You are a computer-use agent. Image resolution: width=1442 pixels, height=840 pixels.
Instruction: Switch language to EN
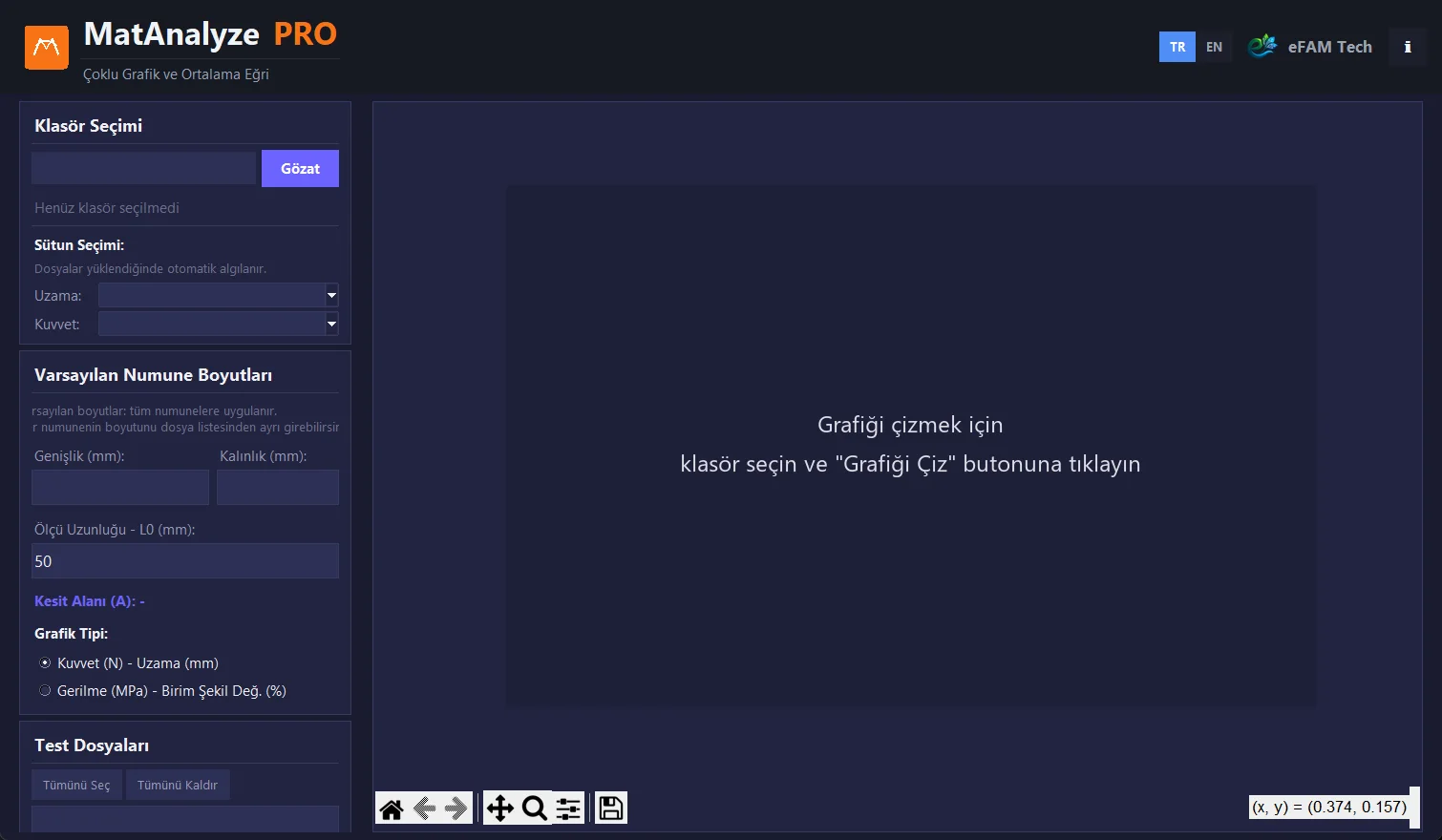(x=1214, y=47)
